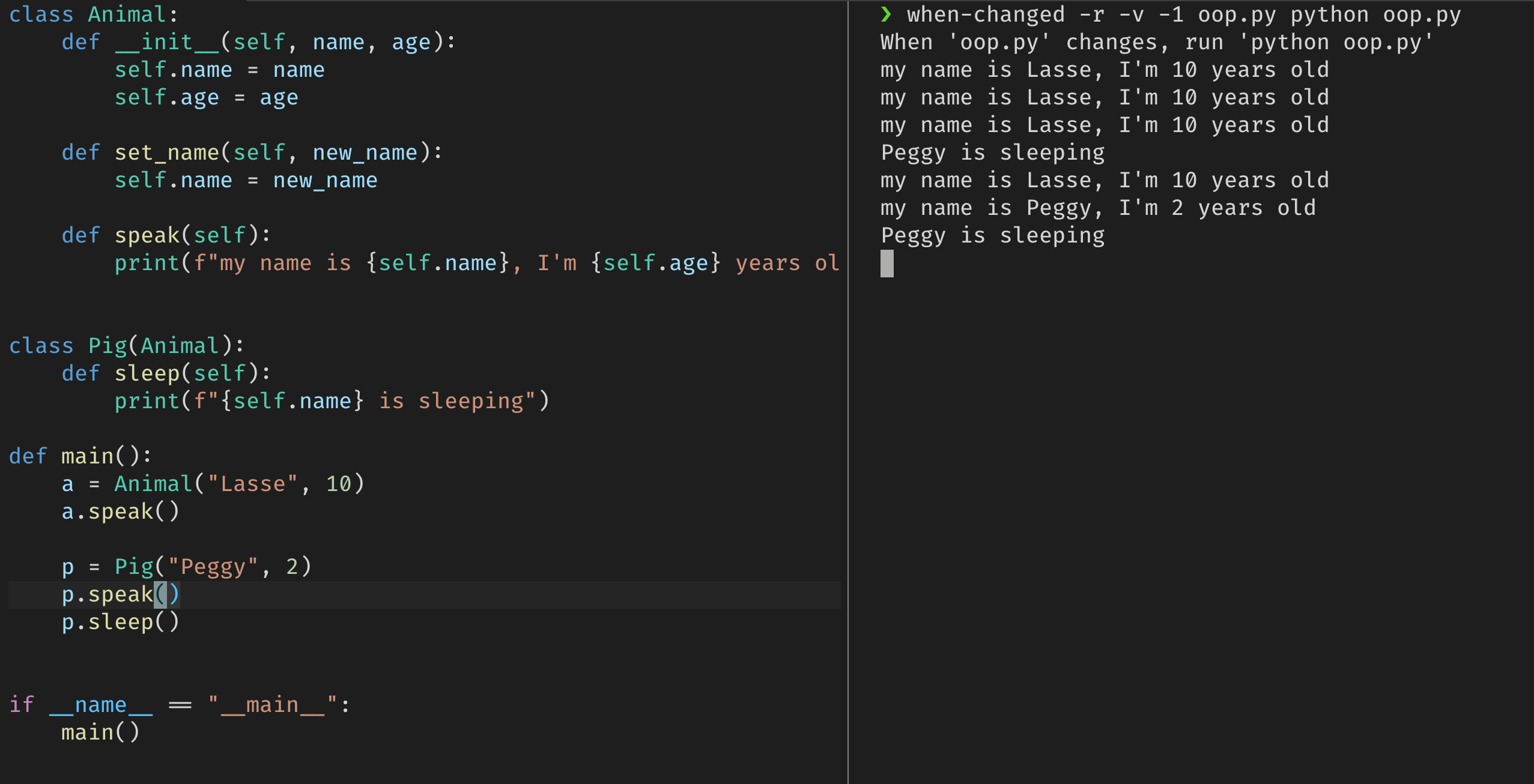Click the 'my name is Peggy' output line

tap(1098, 208)
